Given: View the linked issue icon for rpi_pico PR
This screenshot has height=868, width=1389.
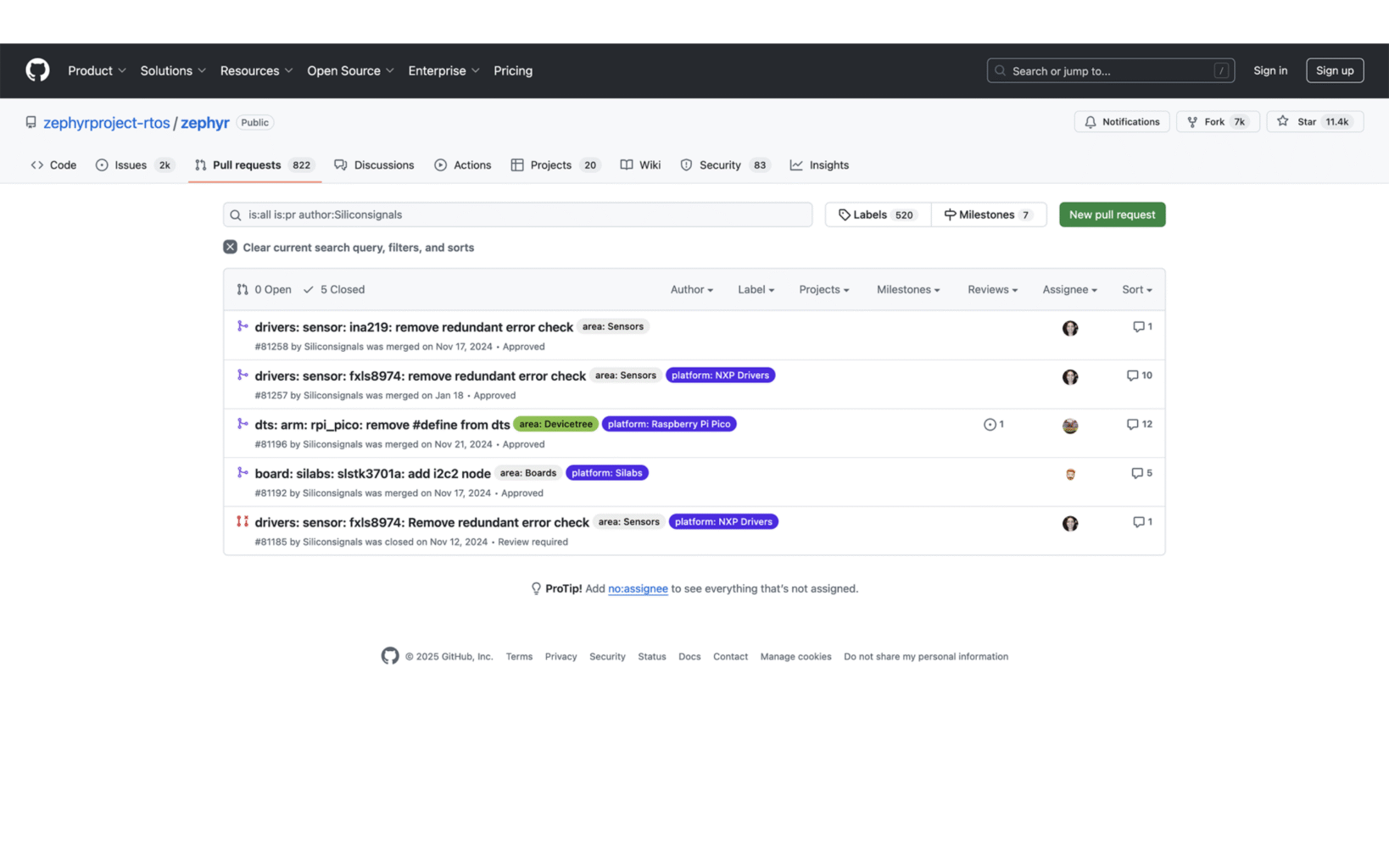Looking at the screenshot, I should 993,425.
